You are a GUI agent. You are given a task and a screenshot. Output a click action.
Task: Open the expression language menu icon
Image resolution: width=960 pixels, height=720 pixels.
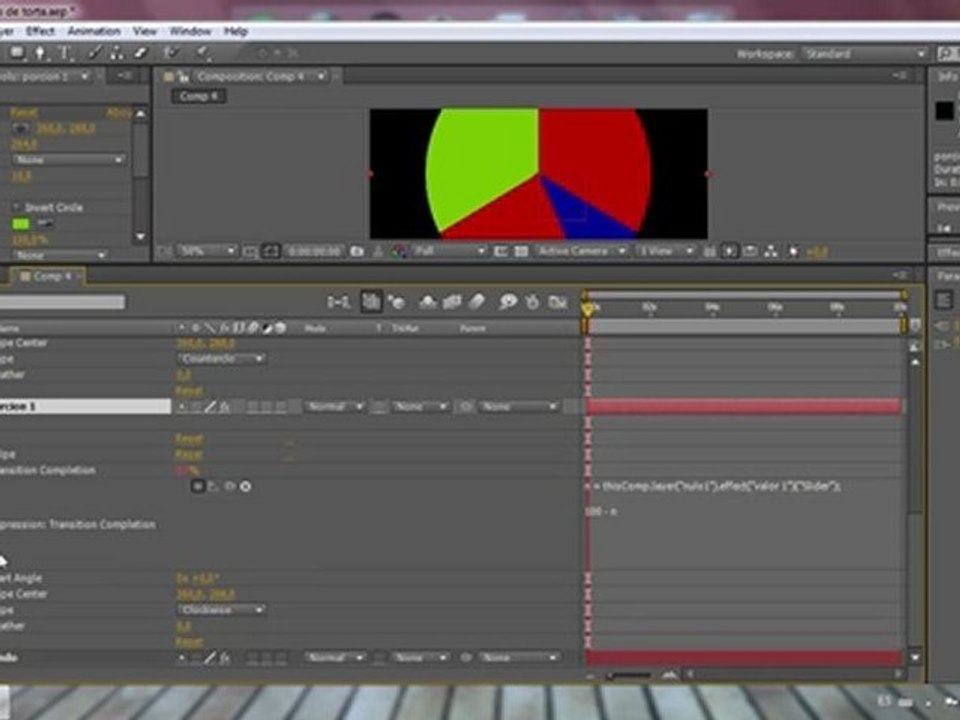[x=246, y=486]
